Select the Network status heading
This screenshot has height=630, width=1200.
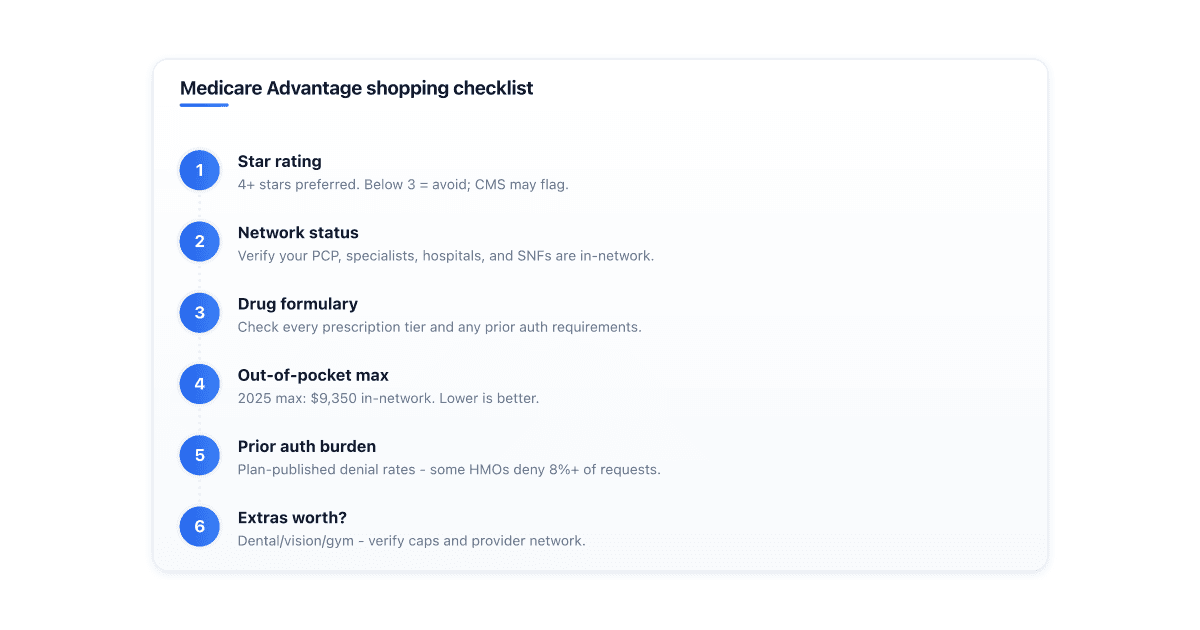(x=298, y=233)
